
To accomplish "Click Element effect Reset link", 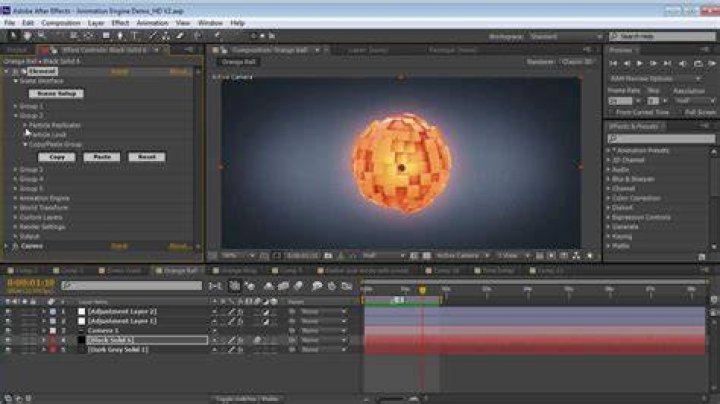I will tap(119, 71).
